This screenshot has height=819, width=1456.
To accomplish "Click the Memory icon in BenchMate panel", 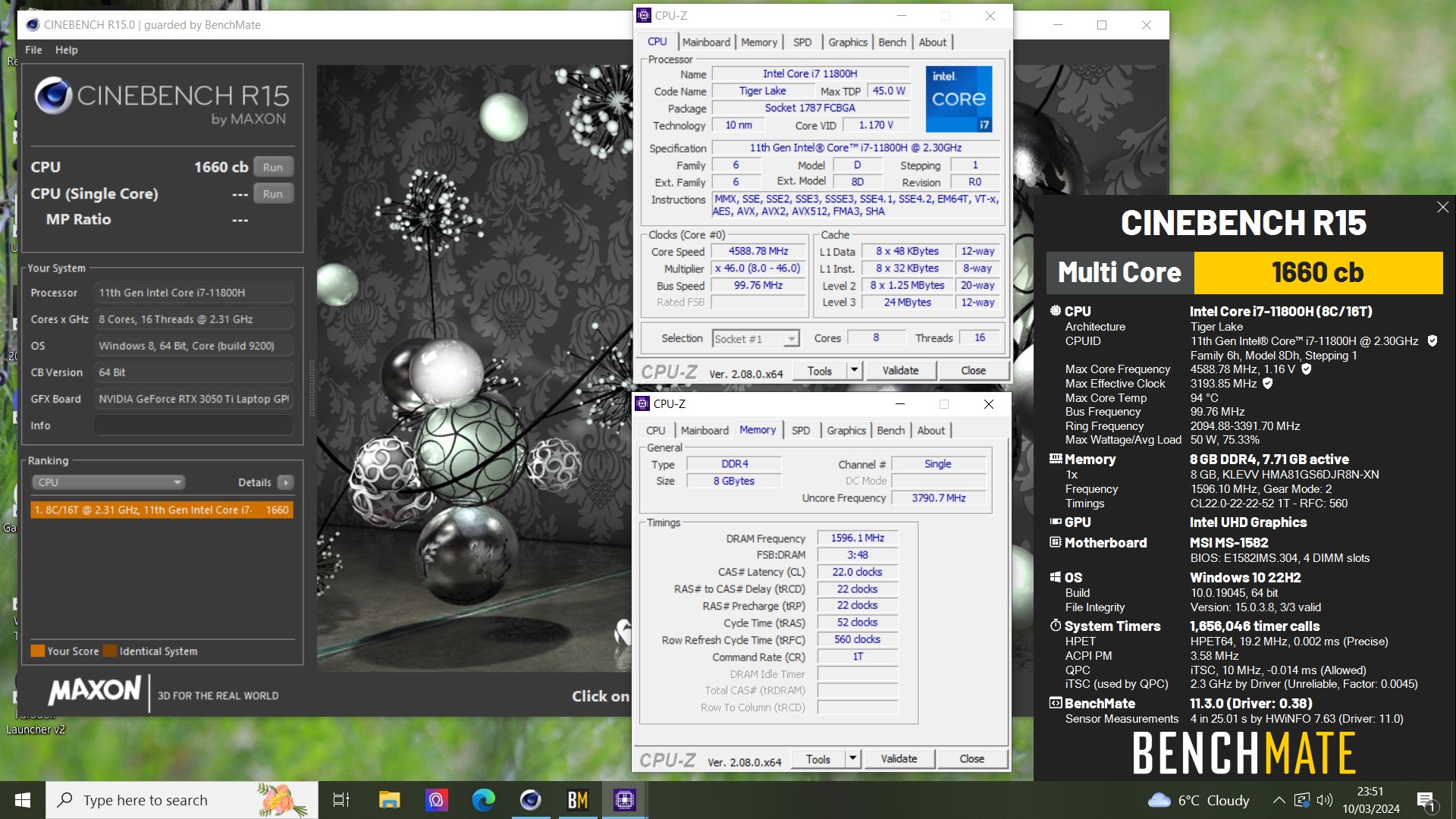I will click(1055, 459).
